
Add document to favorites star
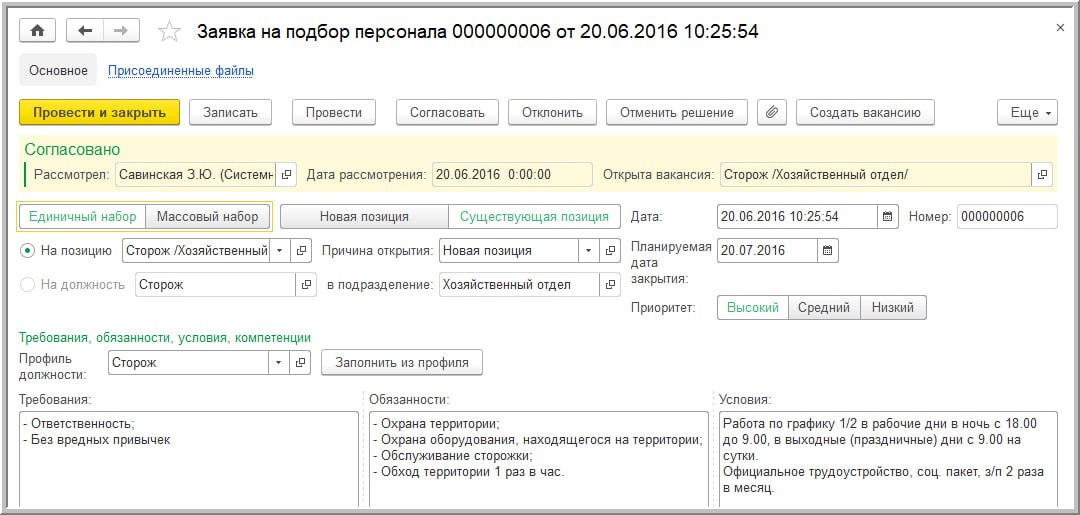[x=169, y=31]
